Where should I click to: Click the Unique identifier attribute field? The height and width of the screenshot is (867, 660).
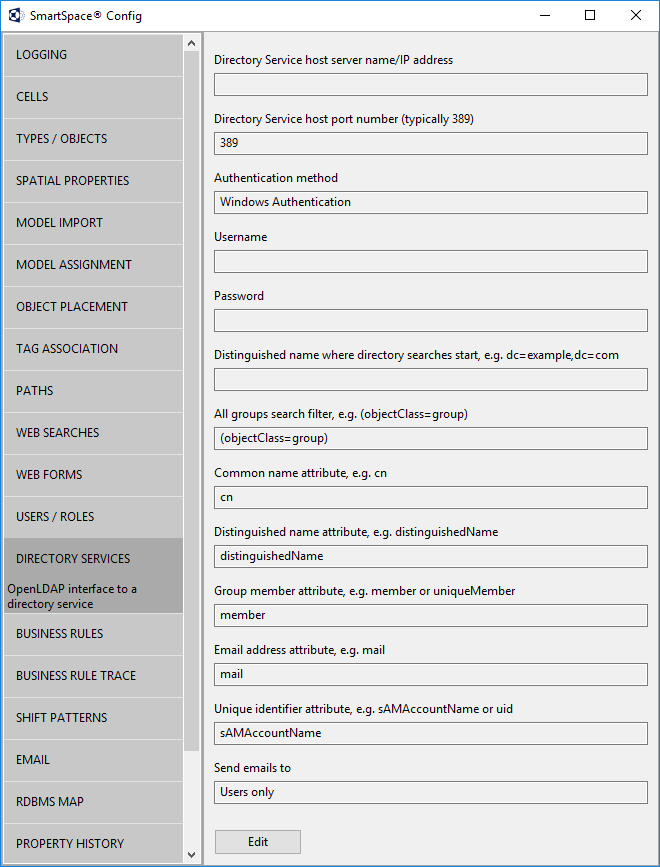coord(431,734)
